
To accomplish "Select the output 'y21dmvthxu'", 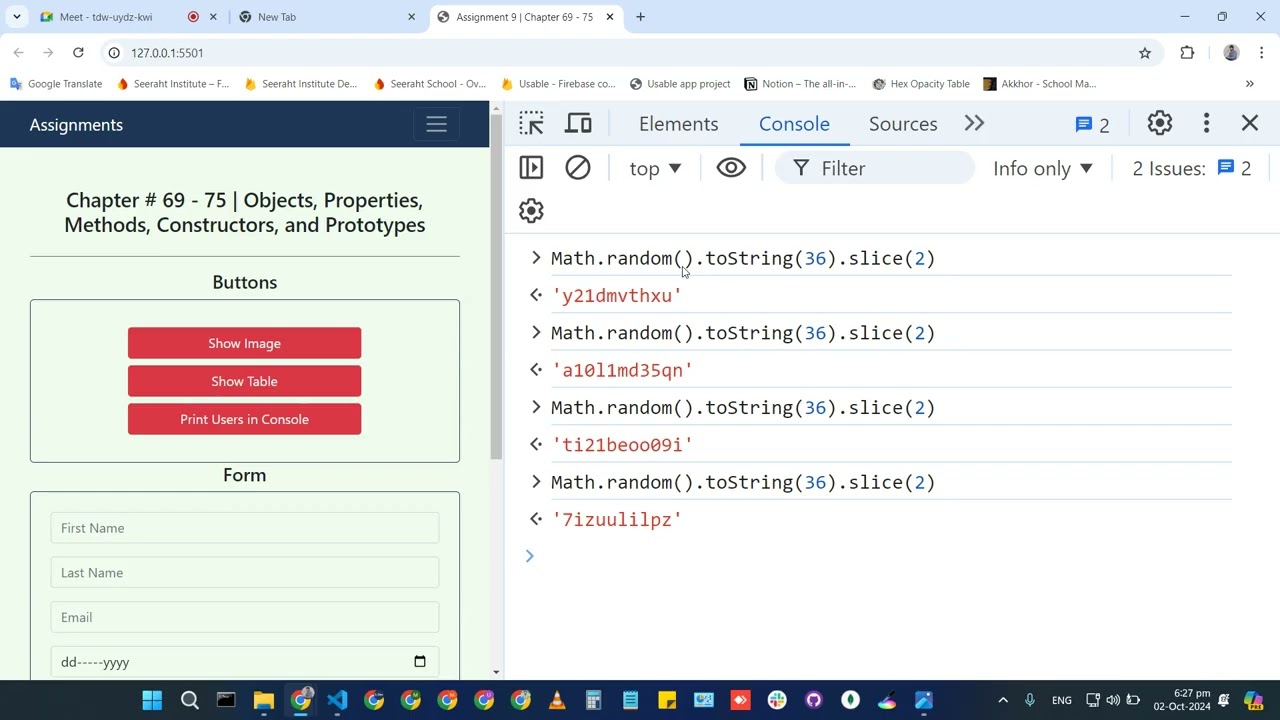I will [617, 296].
